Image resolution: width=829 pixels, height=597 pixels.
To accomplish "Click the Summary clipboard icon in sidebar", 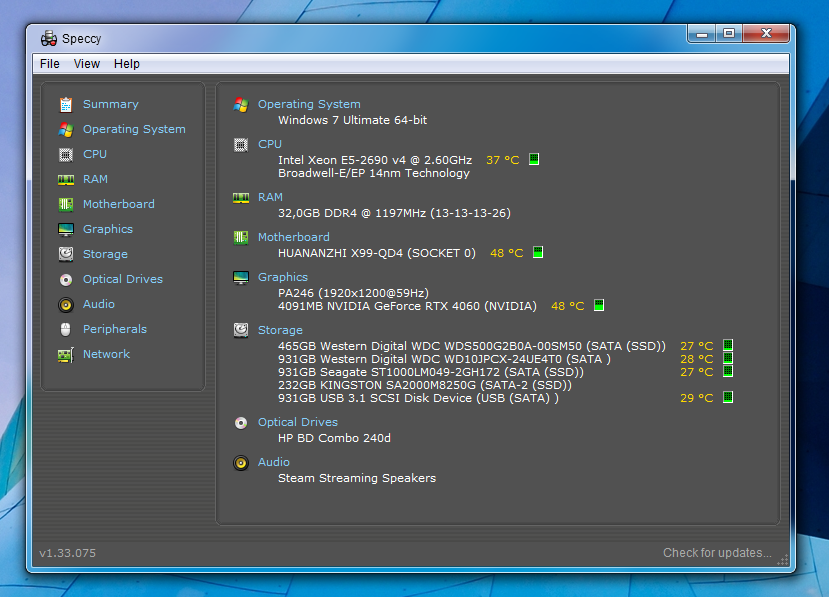I will (66, 105).
